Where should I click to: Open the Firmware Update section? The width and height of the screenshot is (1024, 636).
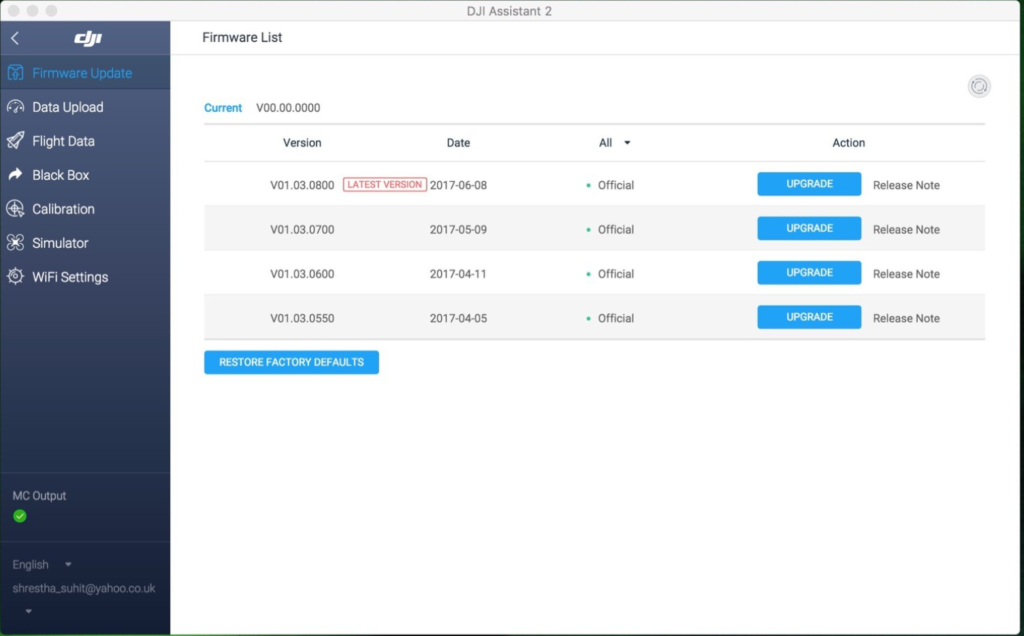click(75, 72)
